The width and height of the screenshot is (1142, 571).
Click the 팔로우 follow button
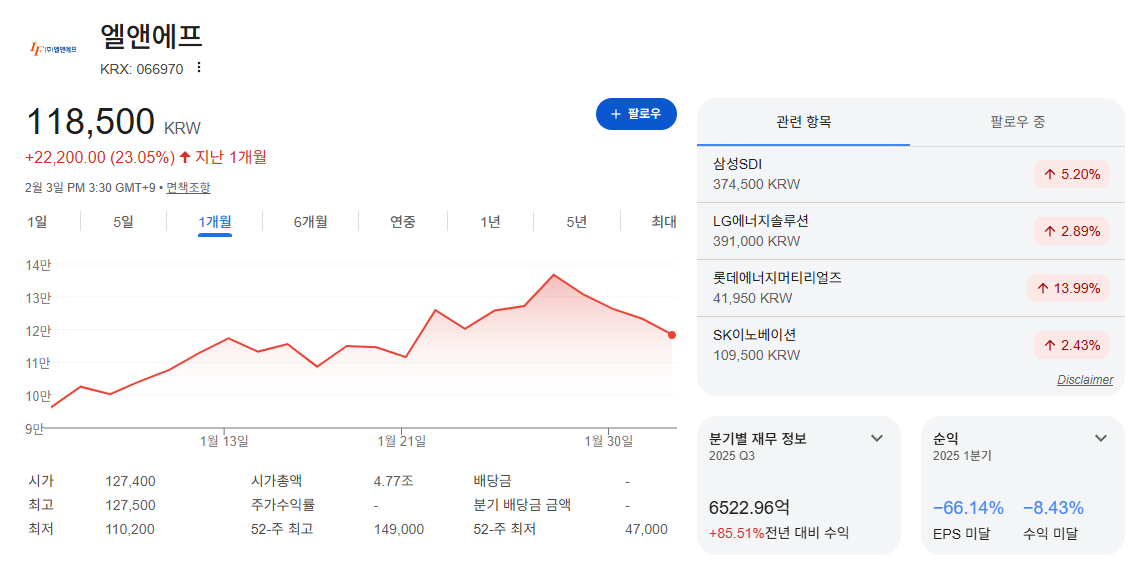[637, 114]
